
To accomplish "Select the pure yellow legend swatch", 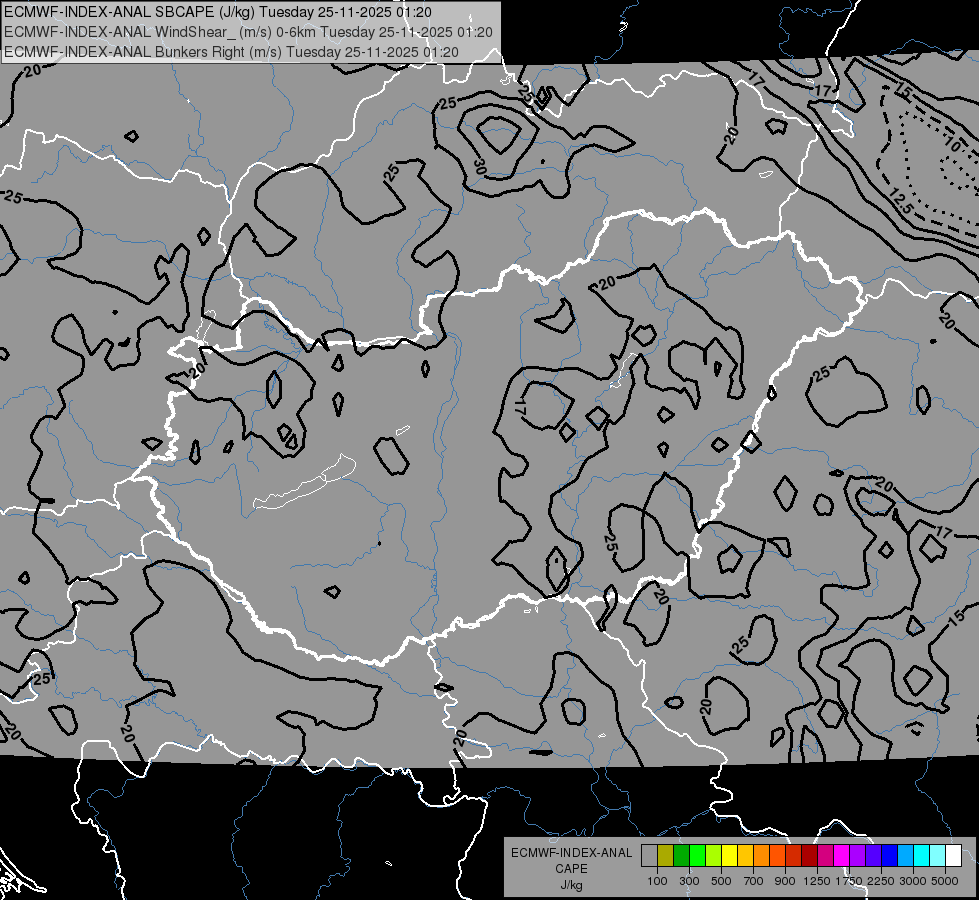I will pyautogui.click(x=729, y=856).
